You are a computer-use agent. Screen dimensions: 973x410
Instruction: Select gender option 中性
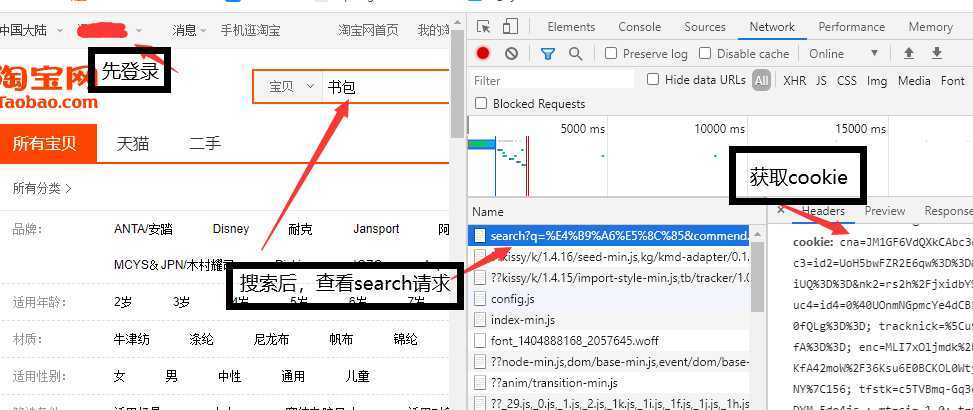(x=230, y=376)
